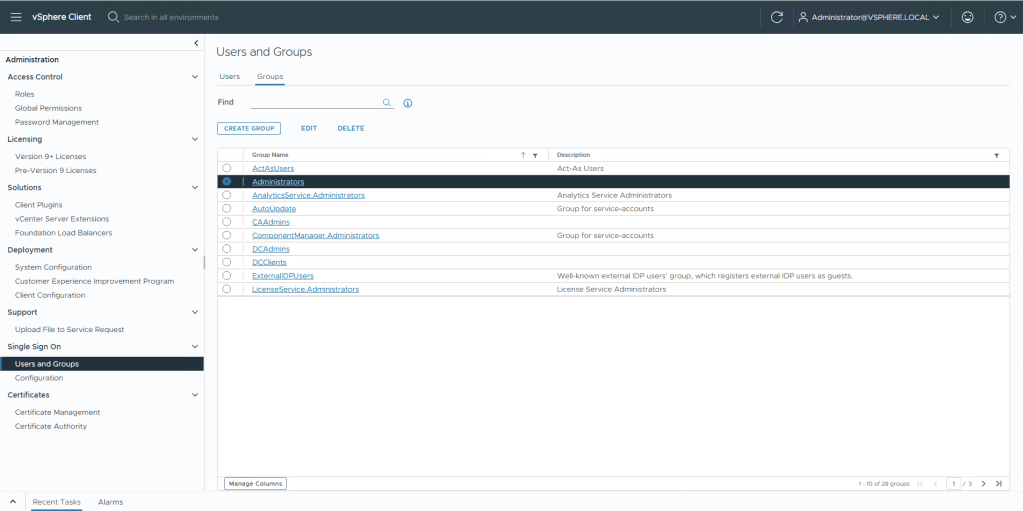
Task: Open the smiley feedback icon
Action: point(967,17)
